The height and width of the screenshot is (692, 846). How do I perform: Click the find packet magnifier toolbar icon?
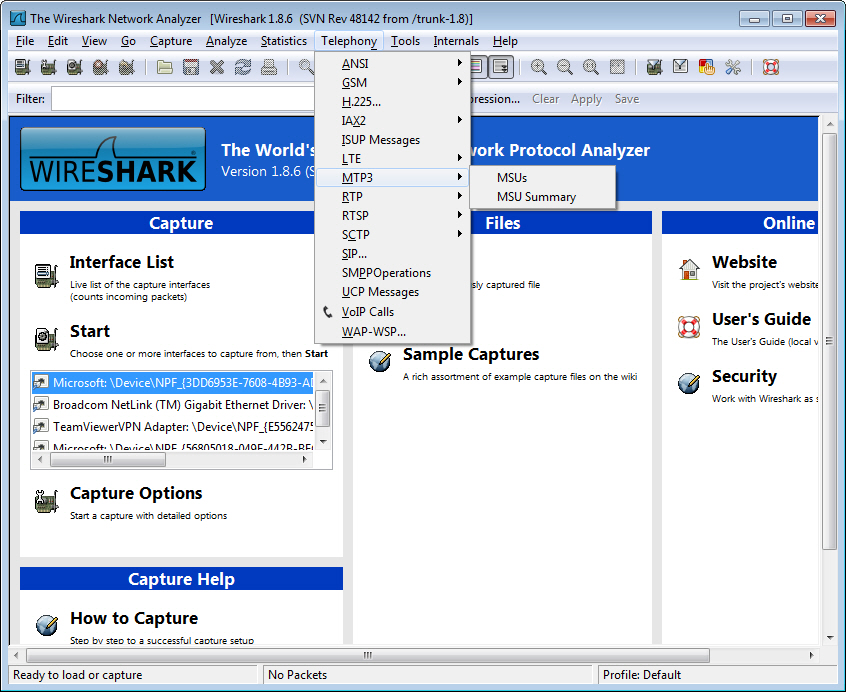point(306,67)
